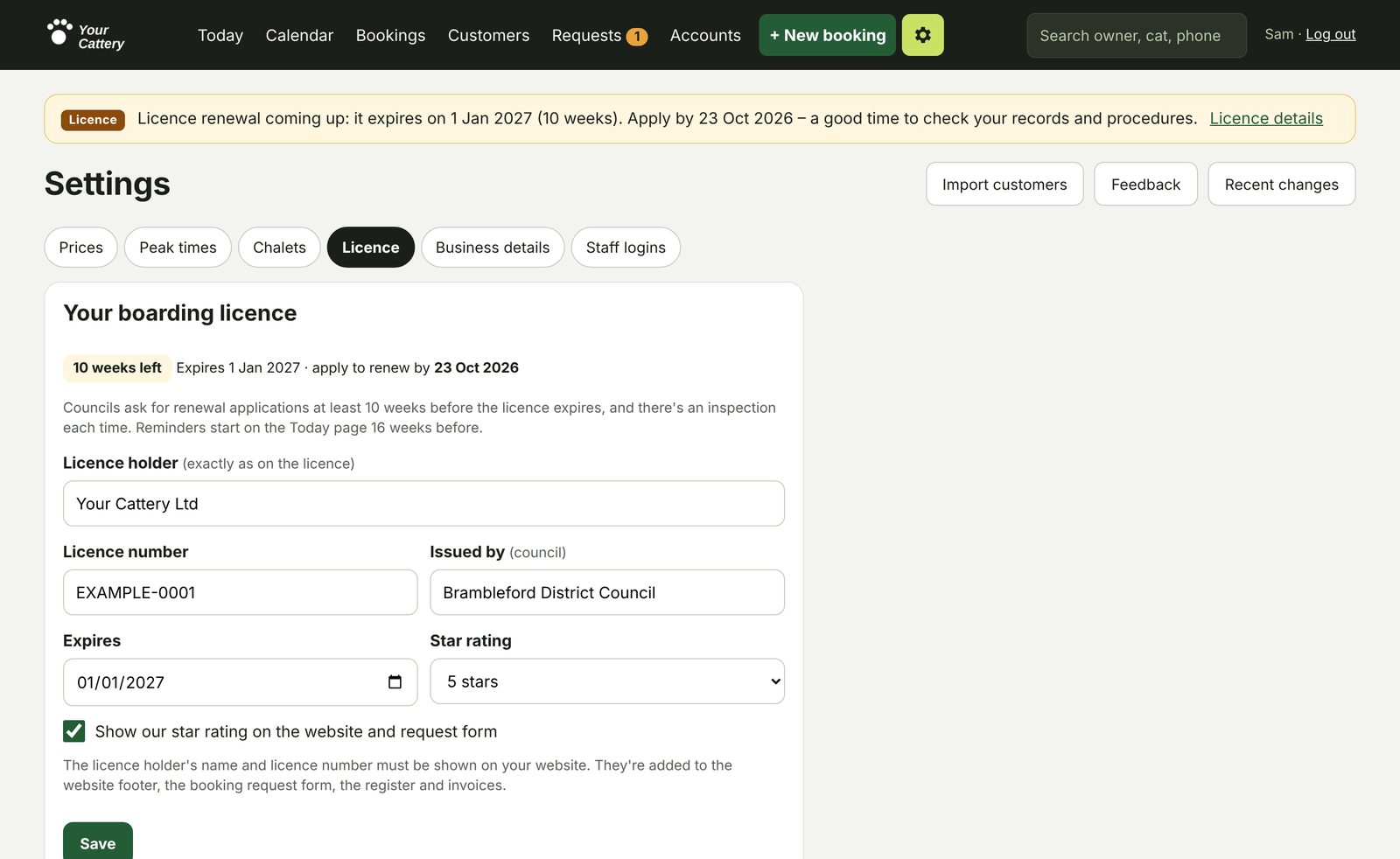Open the Star rating dropdown
This screenshot has height=859, width=1400.
click(607, 681)
